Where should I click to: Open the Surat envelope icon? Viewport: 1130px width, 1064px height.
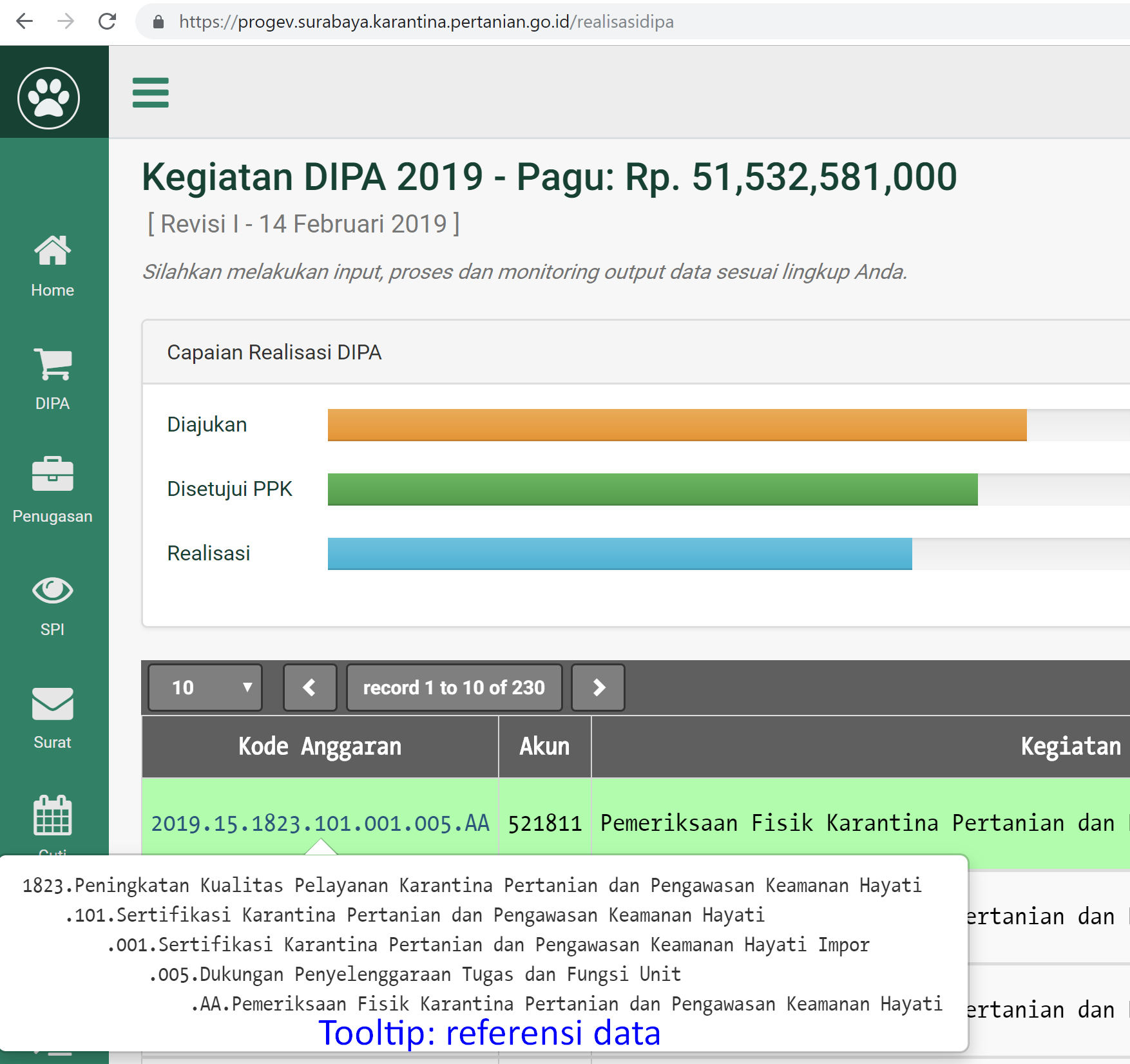click(x=52, y=703)
